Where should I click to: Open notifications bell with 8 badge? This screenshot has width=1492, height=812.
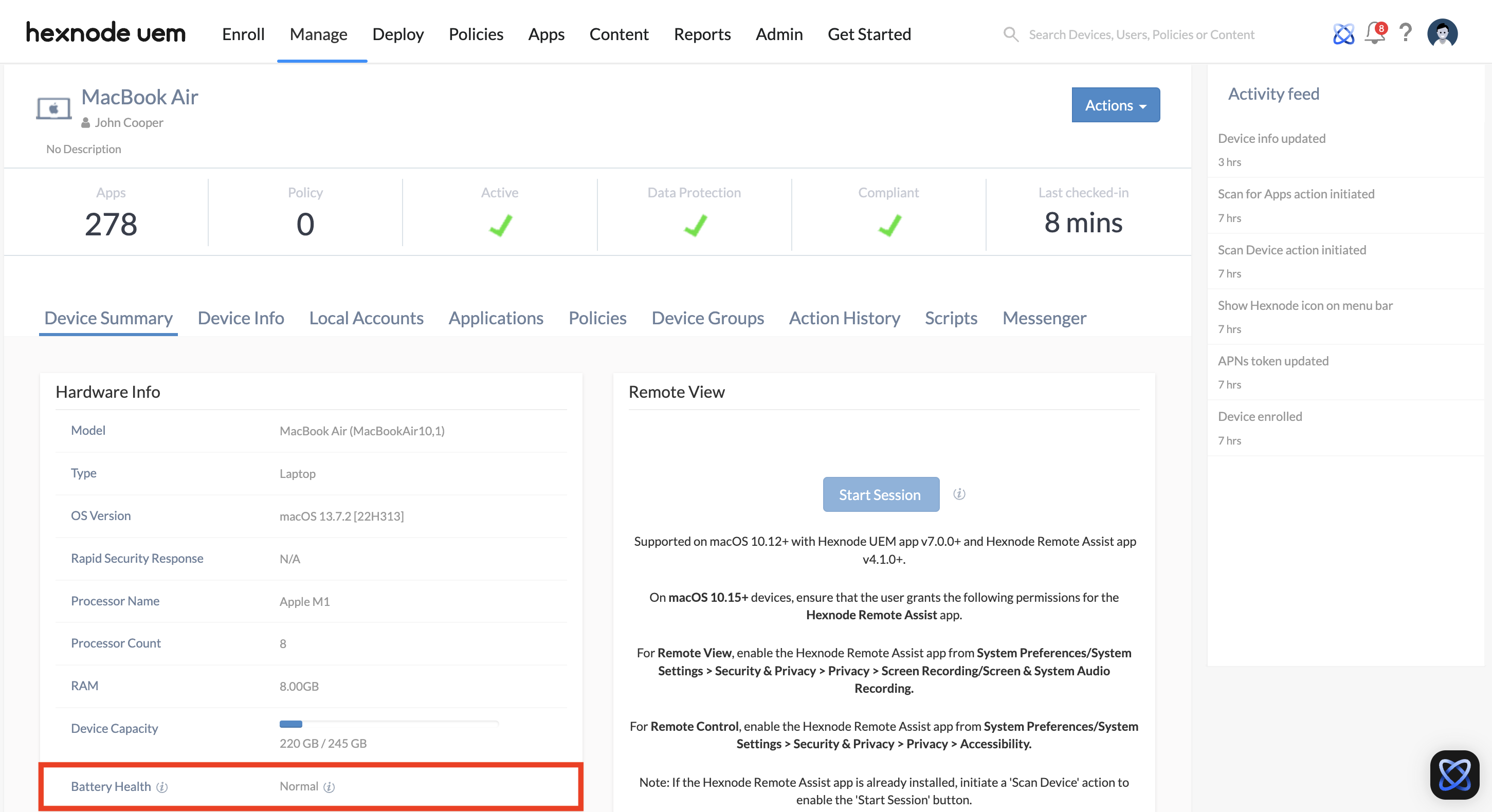1375,33
